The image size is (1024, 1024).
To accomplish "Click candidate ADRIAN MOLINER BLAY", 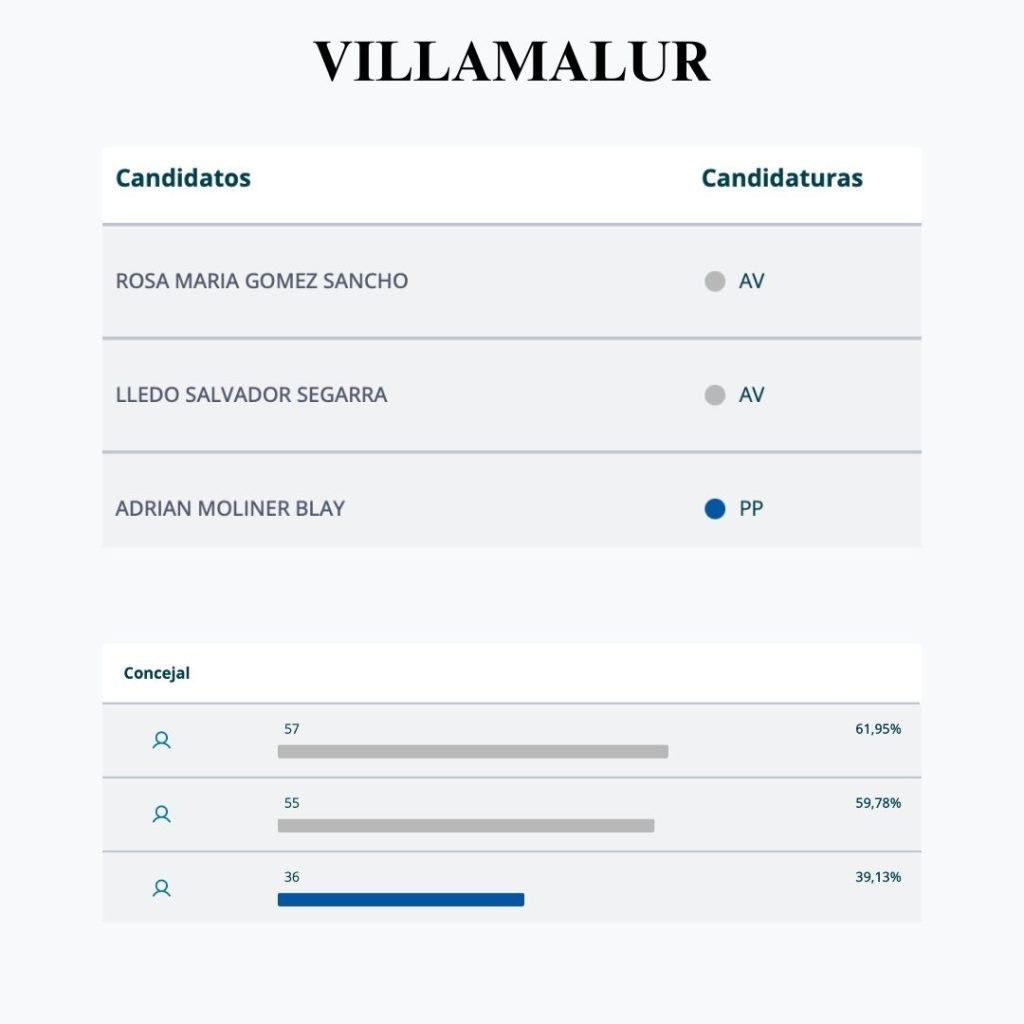I will click(x=230, y=509).
